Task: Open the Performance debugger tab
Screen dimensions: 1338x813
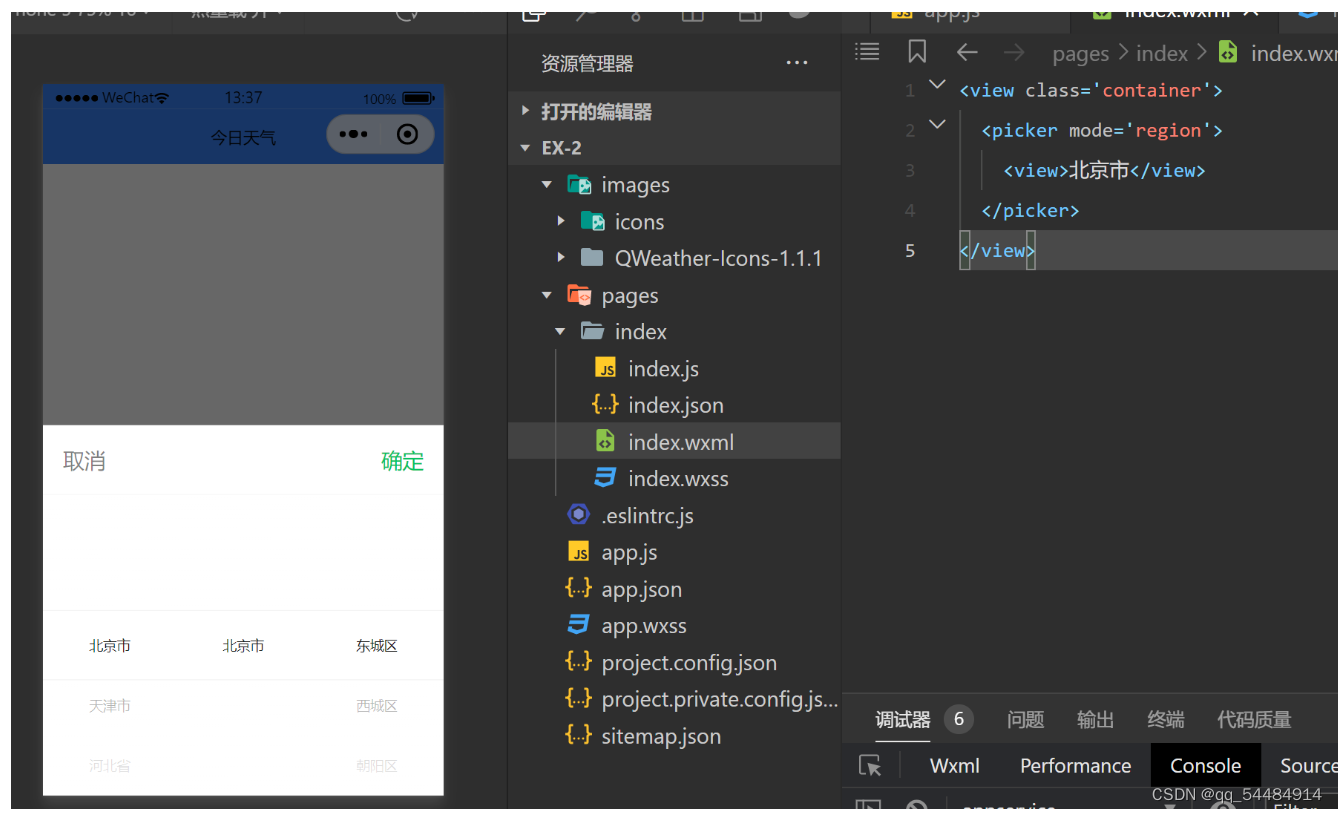Action: point(1075,766)
